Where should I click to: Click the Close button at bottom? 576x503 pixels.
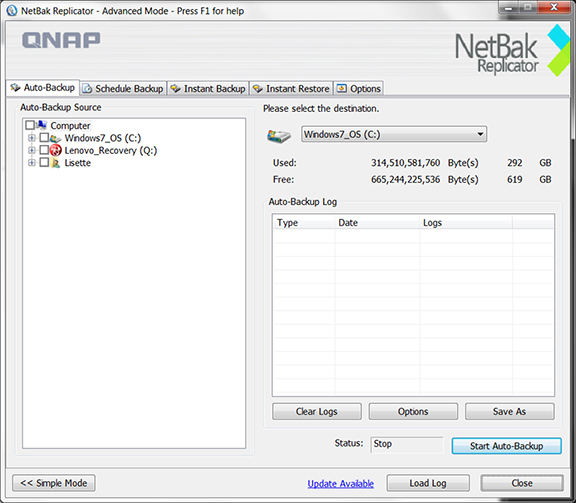pos(522,483)
